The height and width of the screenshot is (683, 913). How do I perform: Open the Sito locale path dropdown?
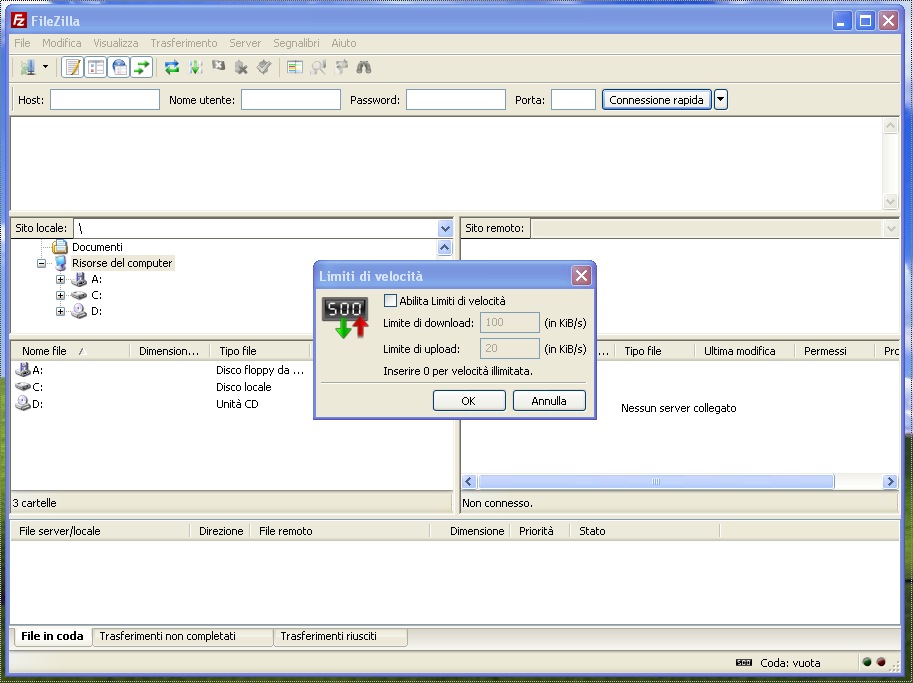pos(445,229)
